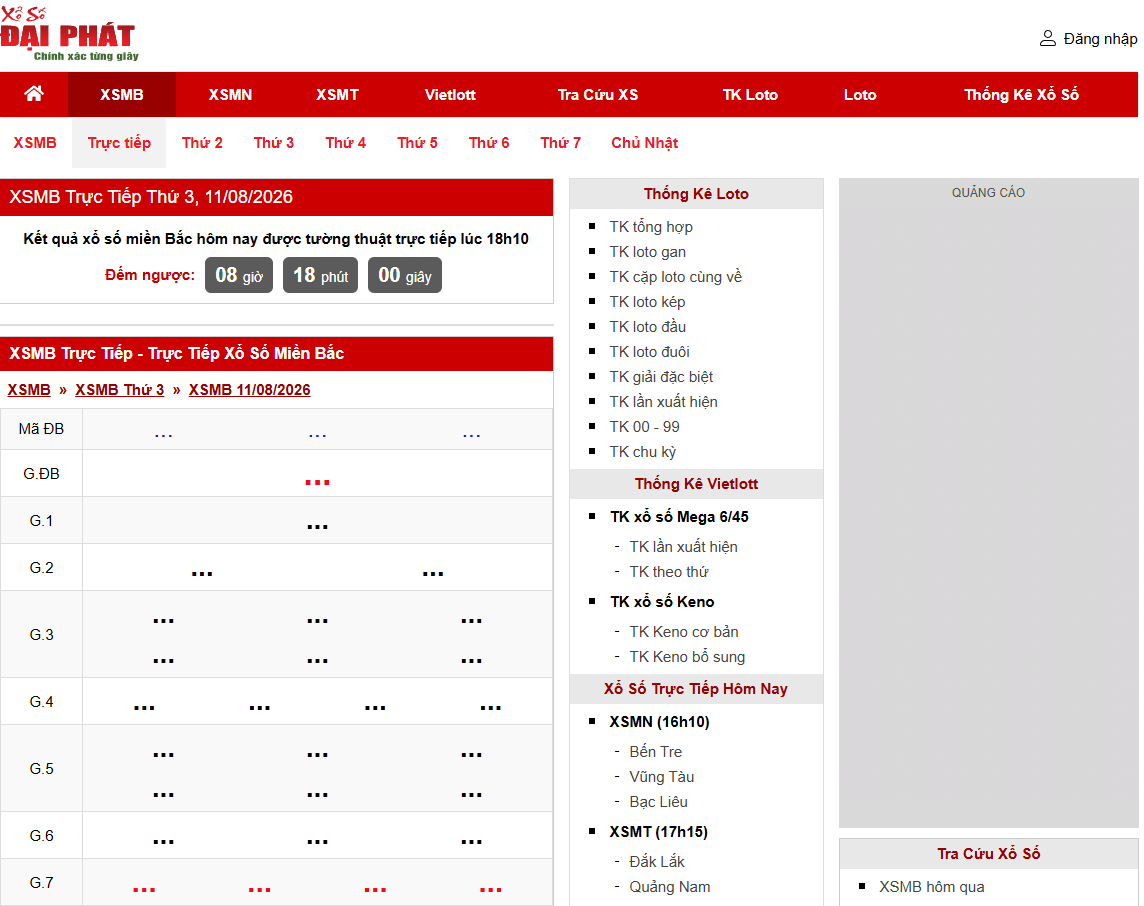Click the Đăng nhập login link
Image resolution: width=1144 pixels, height=906 pixels.
tap(1100, 39)
